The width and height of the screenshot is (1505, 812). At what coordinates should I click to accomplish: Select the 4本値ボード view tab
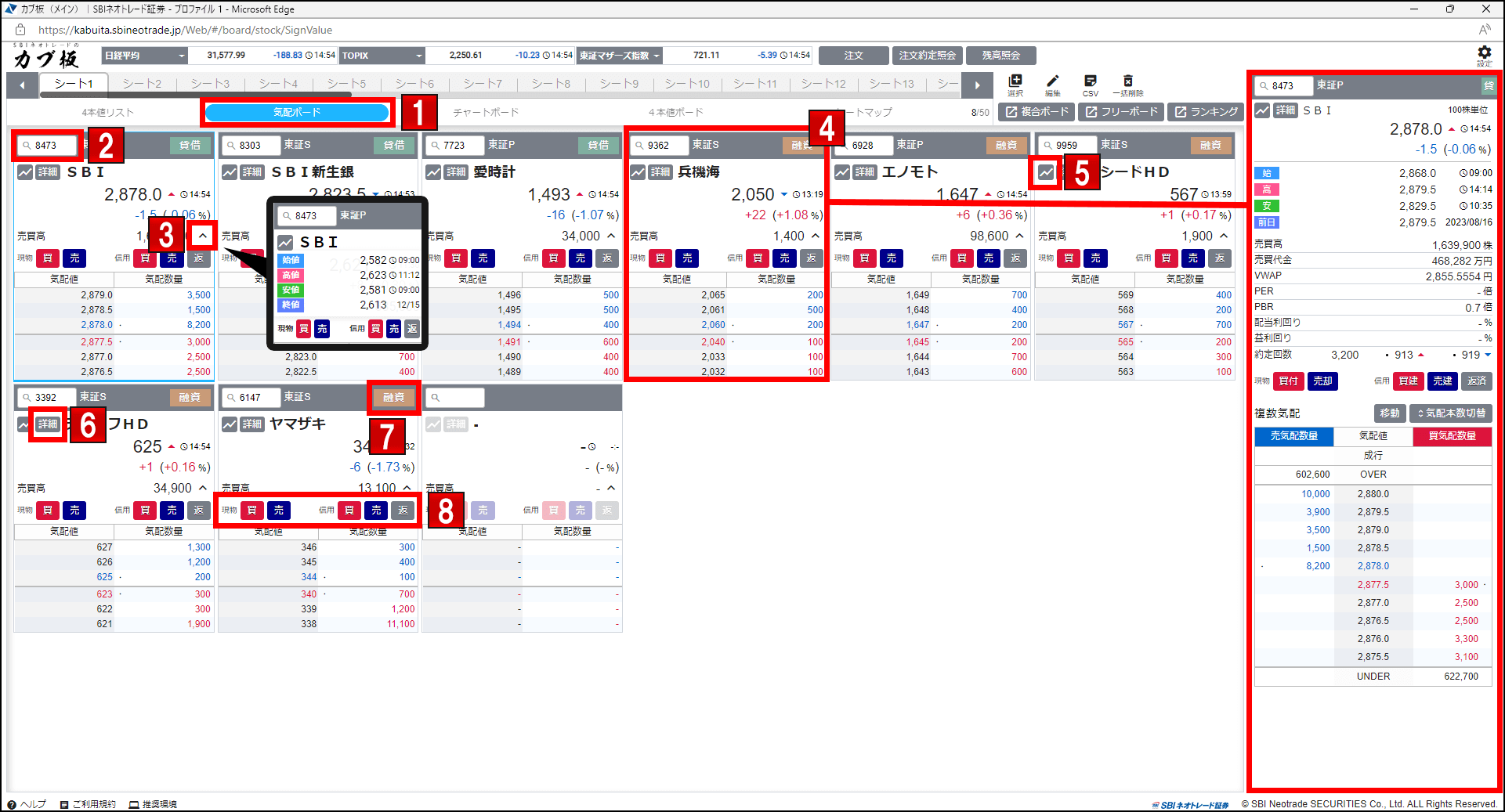click(x=676, y=113)
